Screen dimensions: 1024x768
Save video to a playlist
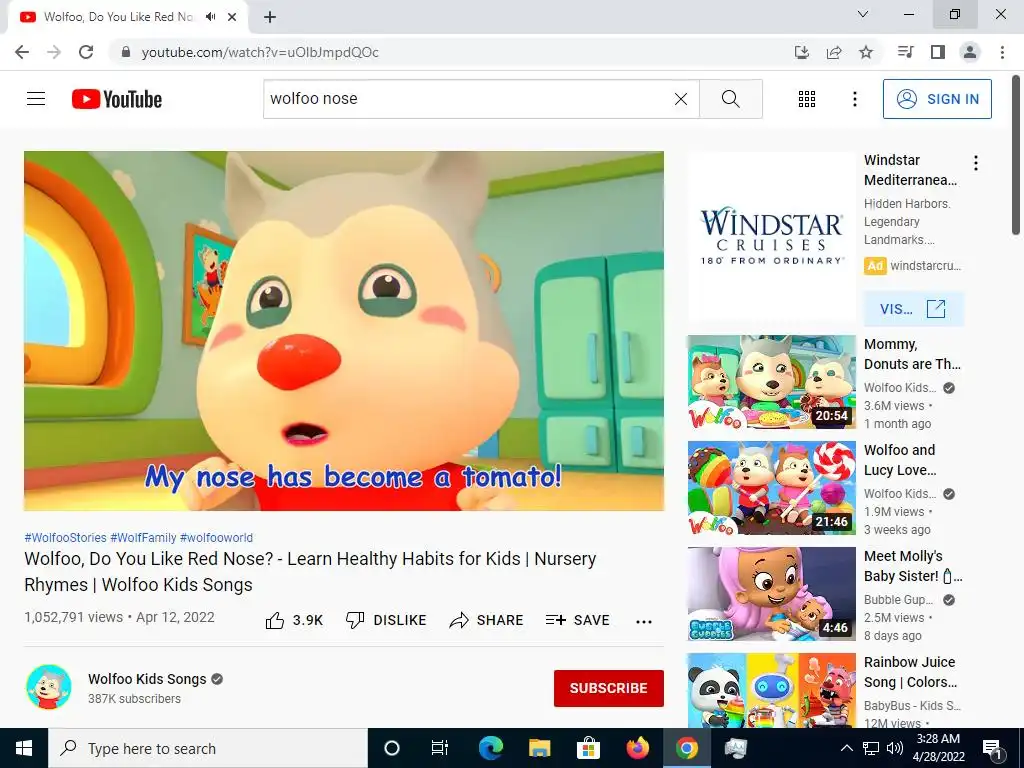577,620
